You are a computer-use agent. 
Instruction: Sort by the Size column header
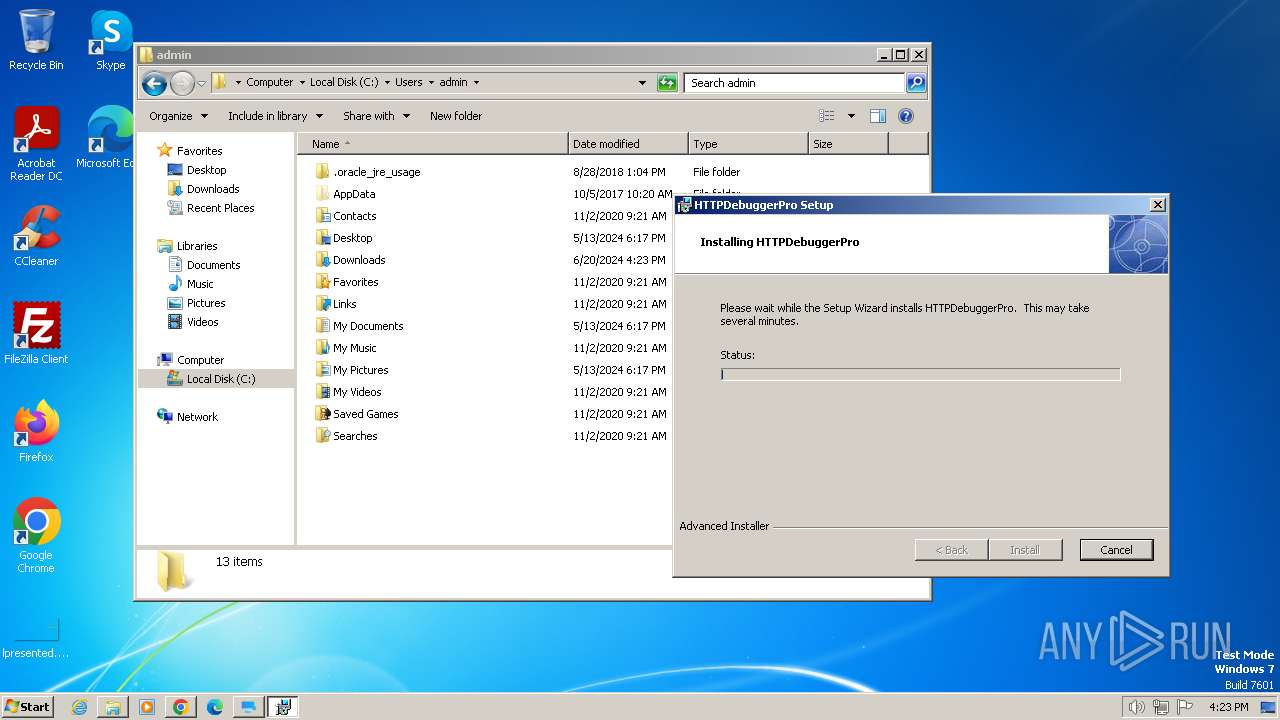click(848, 144)
